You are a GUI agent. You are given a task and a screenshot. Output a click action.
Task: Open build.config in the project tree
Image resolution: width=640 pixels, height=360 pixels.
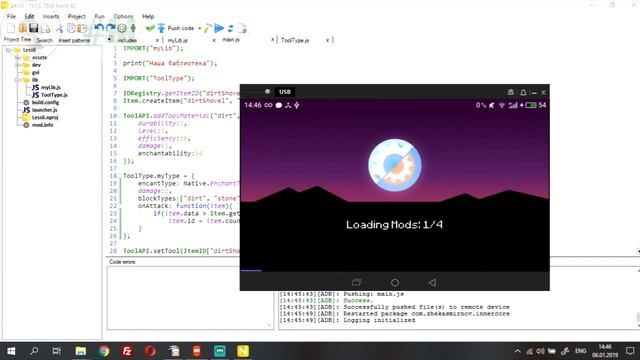coord(45,102)
